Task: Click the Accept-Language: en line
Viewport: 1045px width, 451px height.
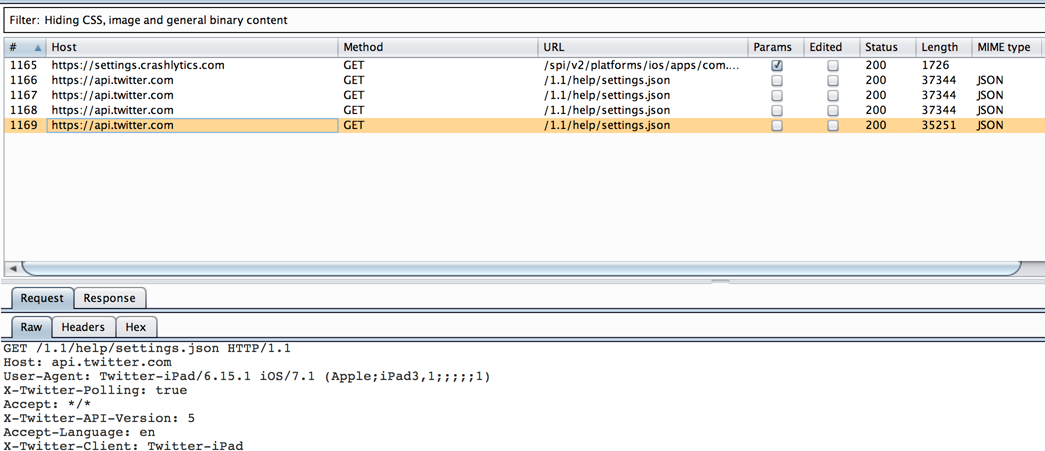Action: (x=79, y=432)
